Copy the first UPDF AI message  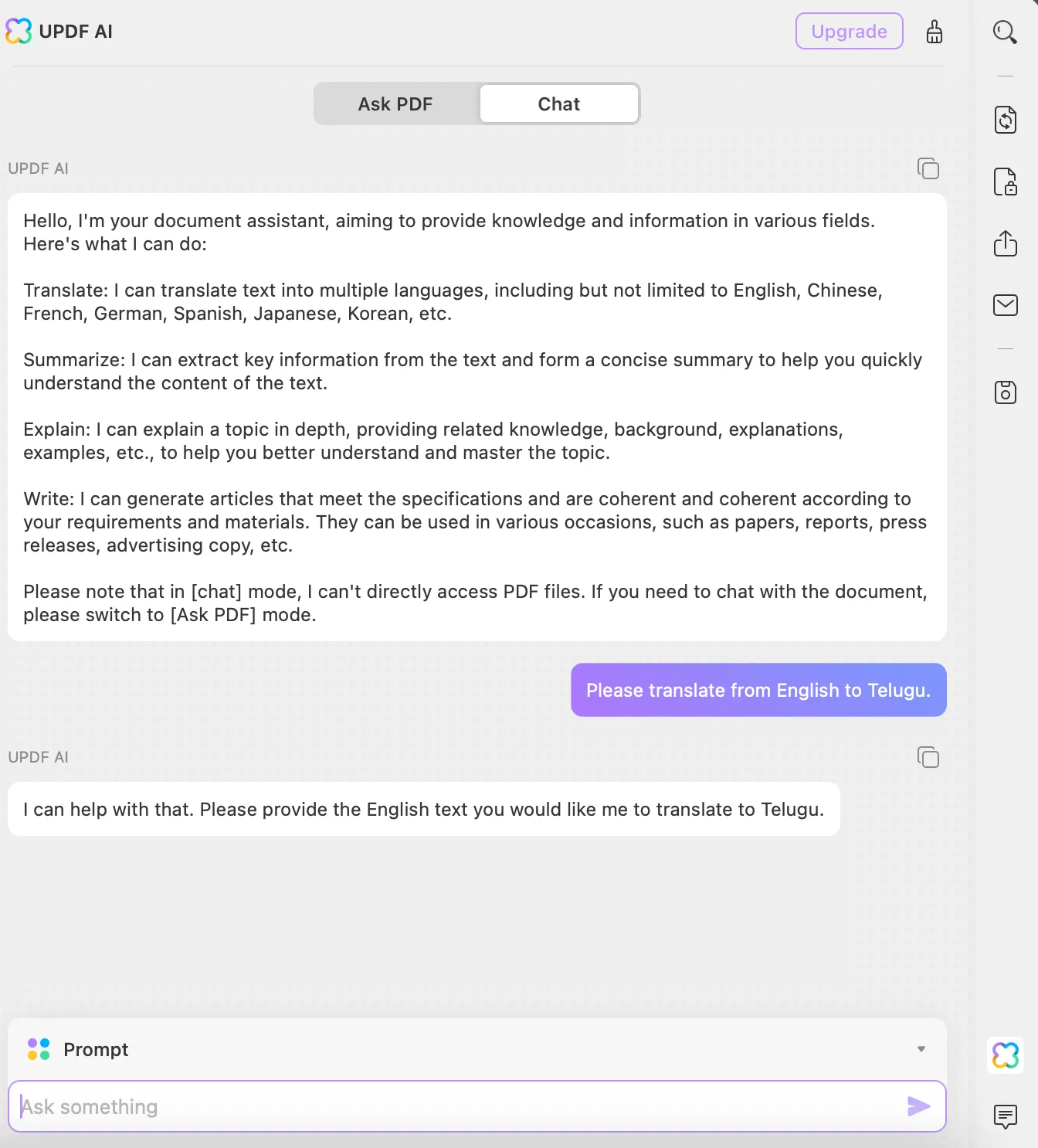coord(928,168)
